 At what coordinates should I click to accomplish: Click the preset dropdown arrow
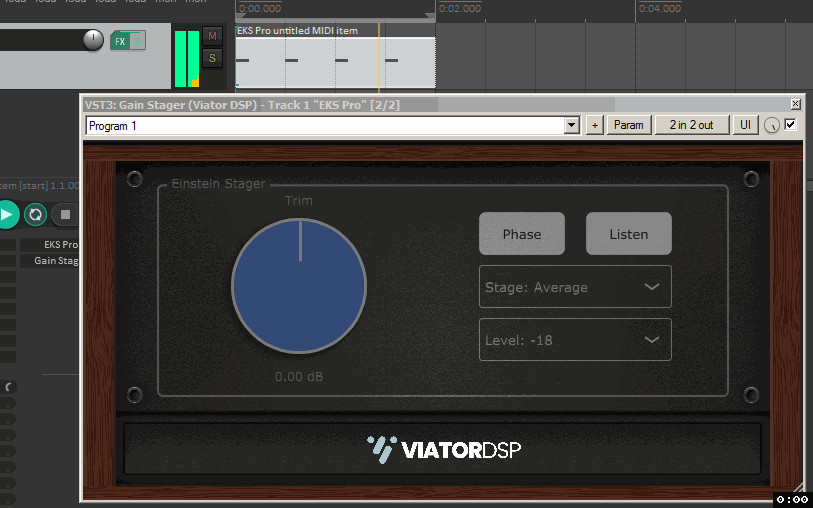pos(571,125)
